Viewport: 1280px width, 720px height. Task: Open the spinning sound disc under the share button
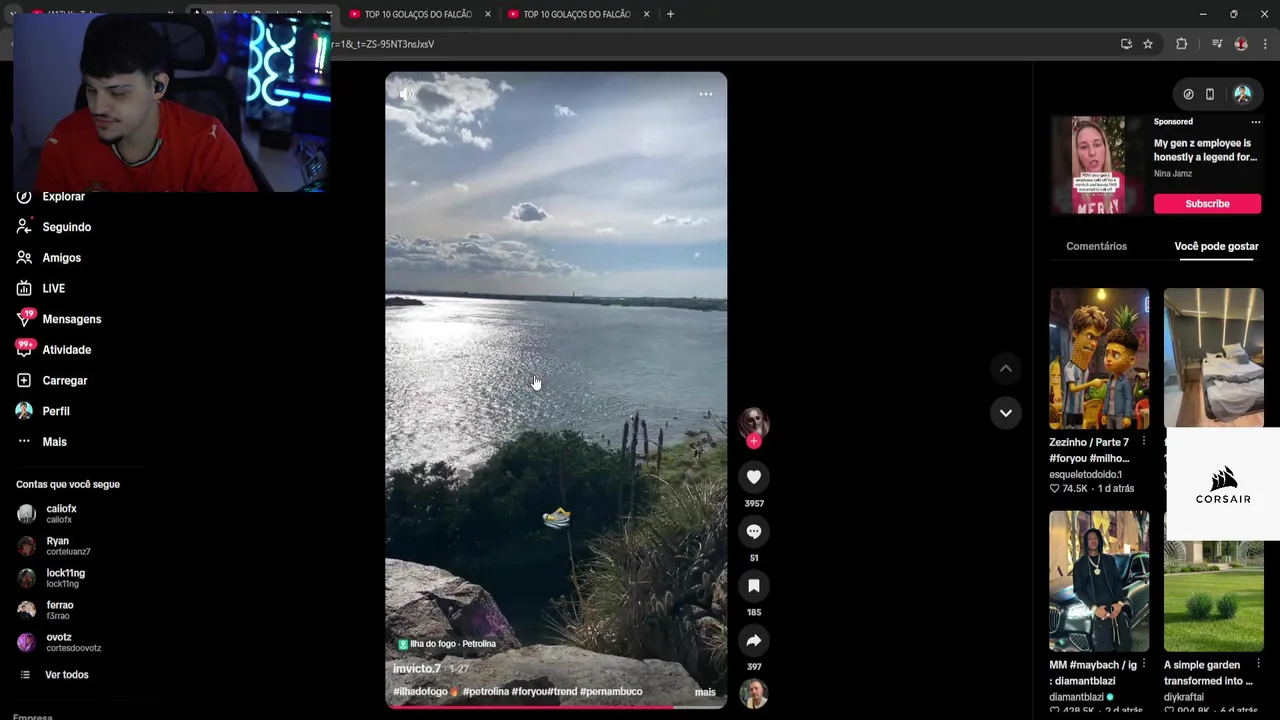tap(754, 693)
